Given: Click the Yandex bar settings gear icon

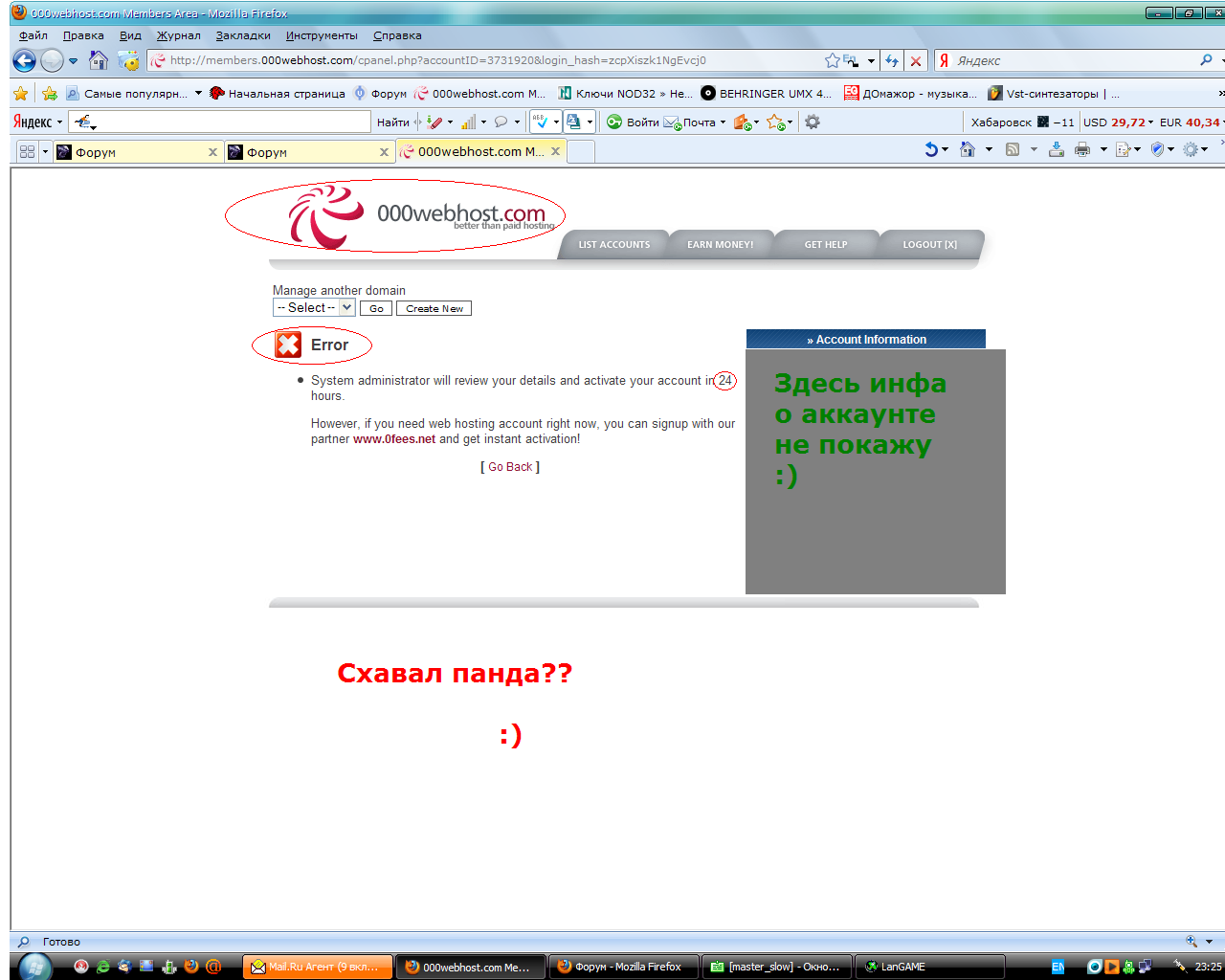Looking at the screenshot, I should pyautogui.click(x=813, y=122).
